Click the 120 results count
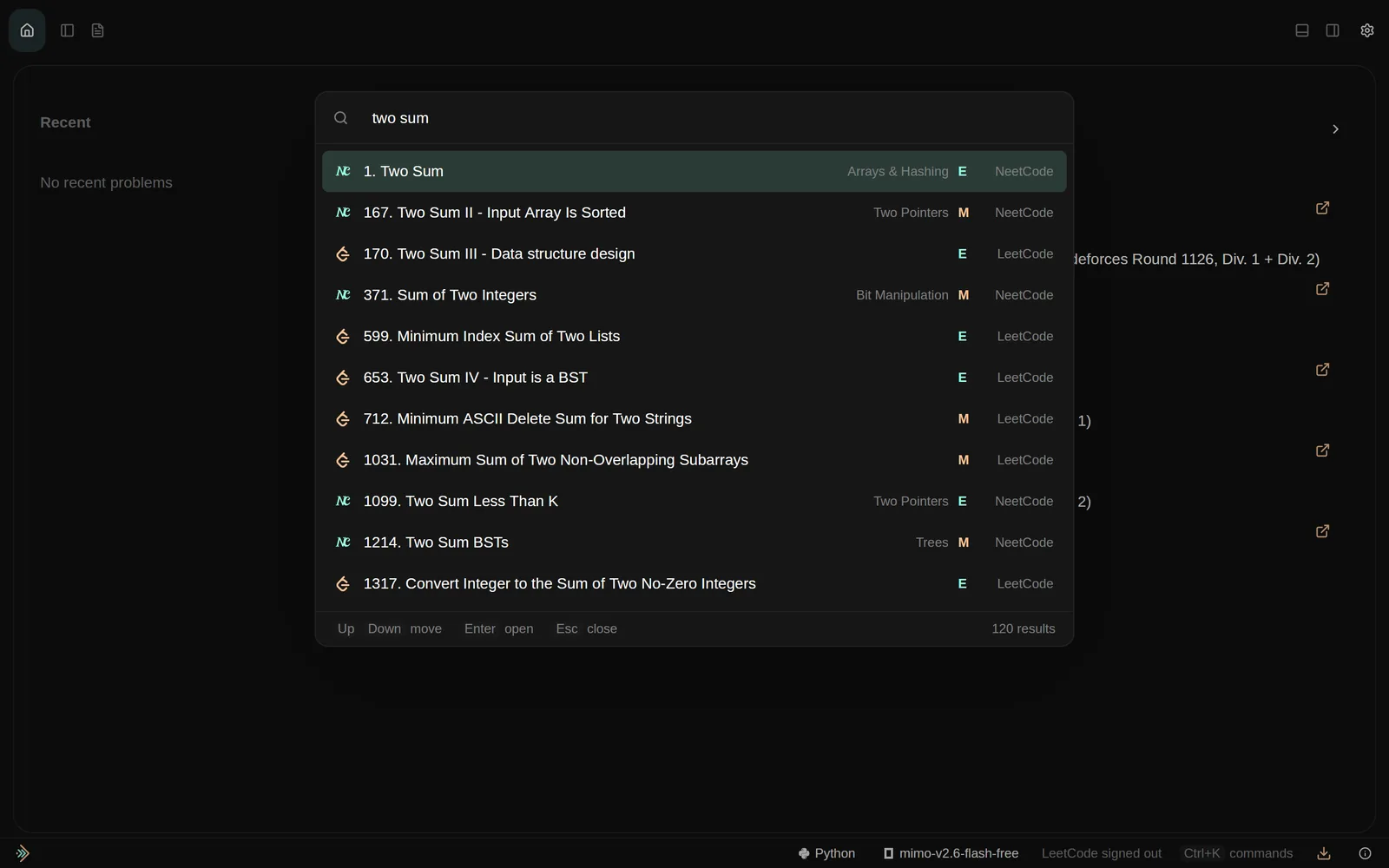The height and width of the screenshot is (868, 1389). (x=1024, y=628)
